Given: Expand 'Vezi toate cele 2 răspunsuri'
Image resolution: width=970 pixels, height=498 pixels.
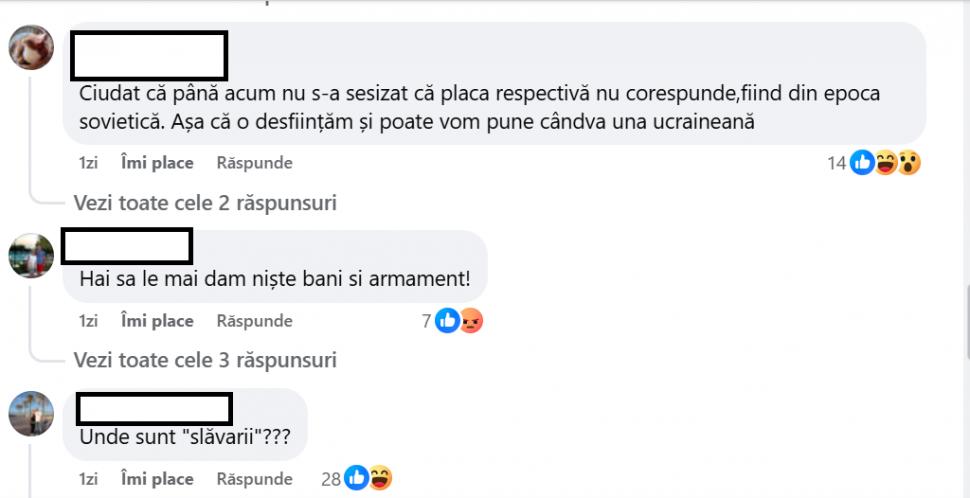Looking at the screenshot, I should [x=205, y=203].
